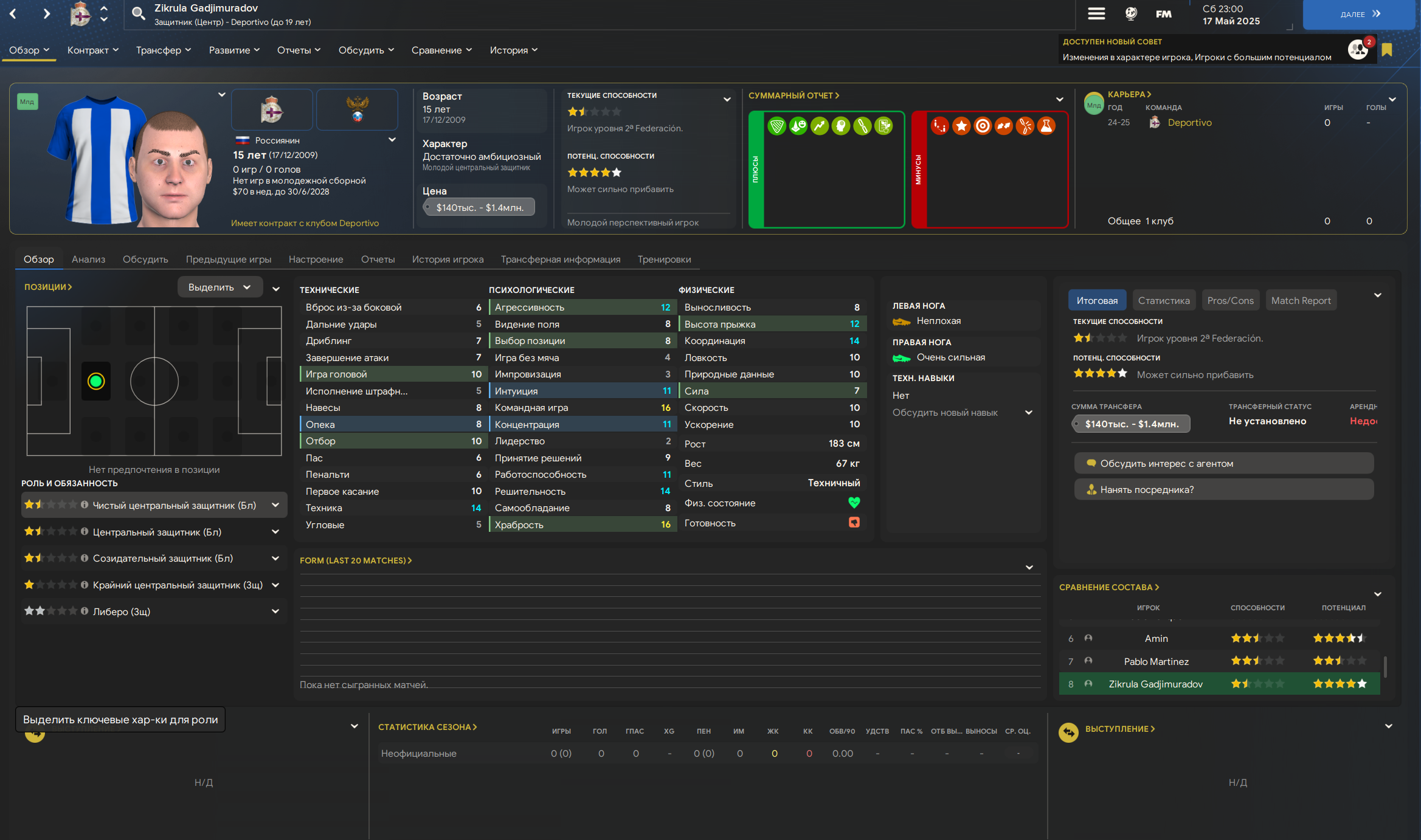Click the orange target icon in Минусы

pos(982,126)
